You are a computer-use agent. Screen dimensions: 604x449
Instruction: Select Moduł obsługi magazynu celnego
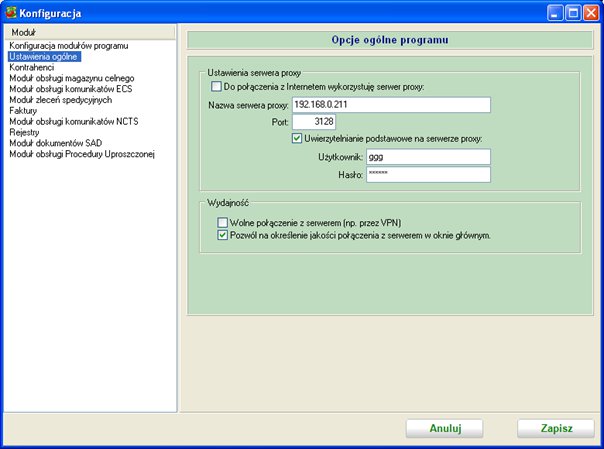(72, 78)
